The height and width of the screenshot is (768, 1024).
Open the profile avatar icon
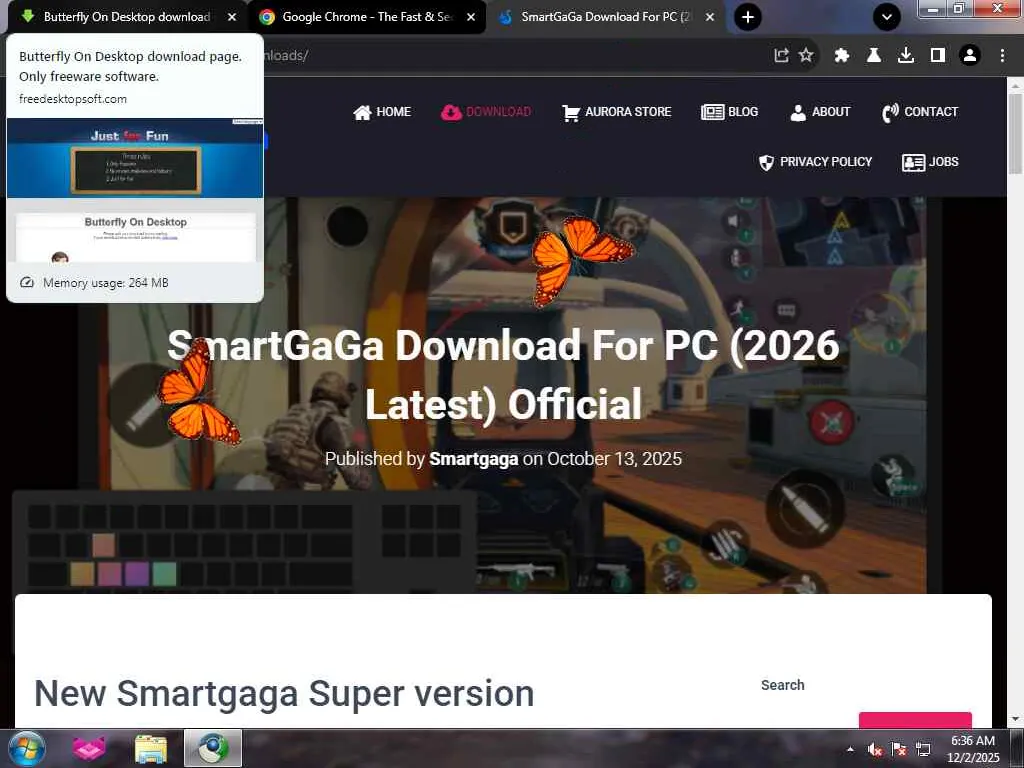click(x=970, y=56)
